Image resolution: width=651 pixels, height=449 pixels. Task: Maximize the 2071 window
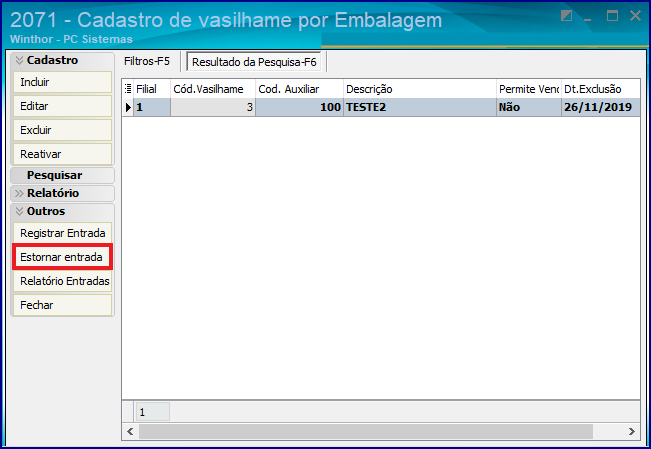click(612, 16)
